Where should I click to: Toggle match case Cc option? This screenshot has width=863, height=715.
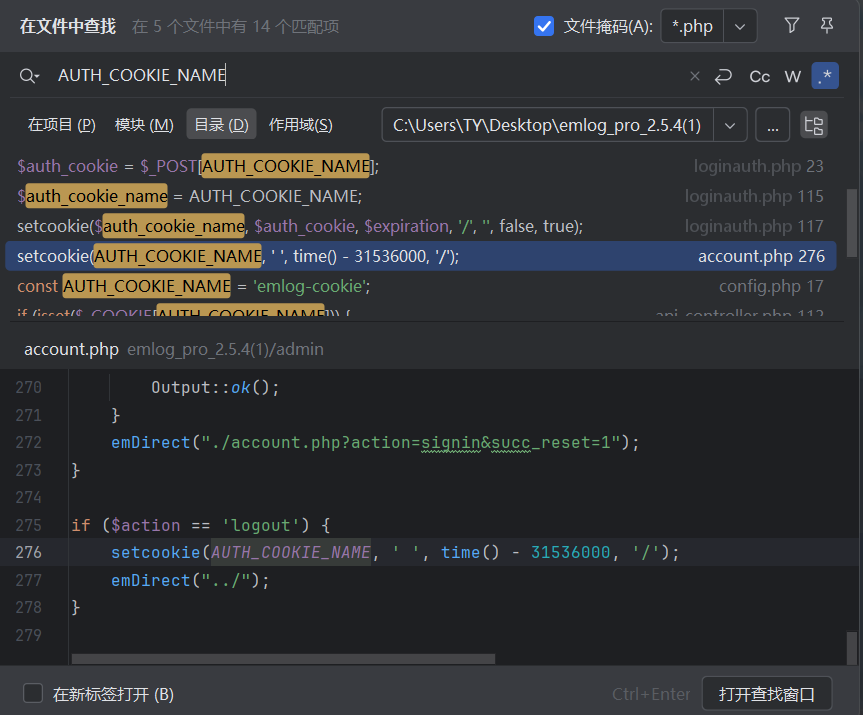[760, 77]
